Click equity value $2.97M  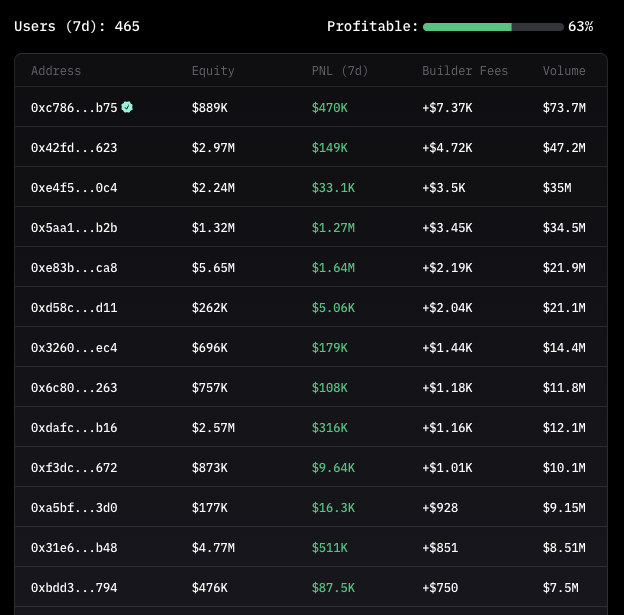pyautogui.click(x=213, y=148)
